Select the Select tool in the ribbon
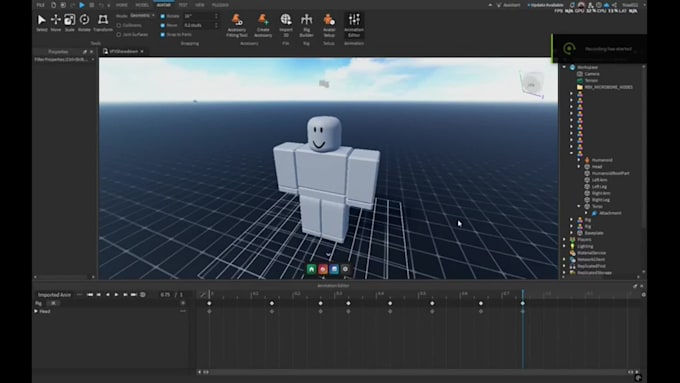The image size is (680, 383). 42,23
